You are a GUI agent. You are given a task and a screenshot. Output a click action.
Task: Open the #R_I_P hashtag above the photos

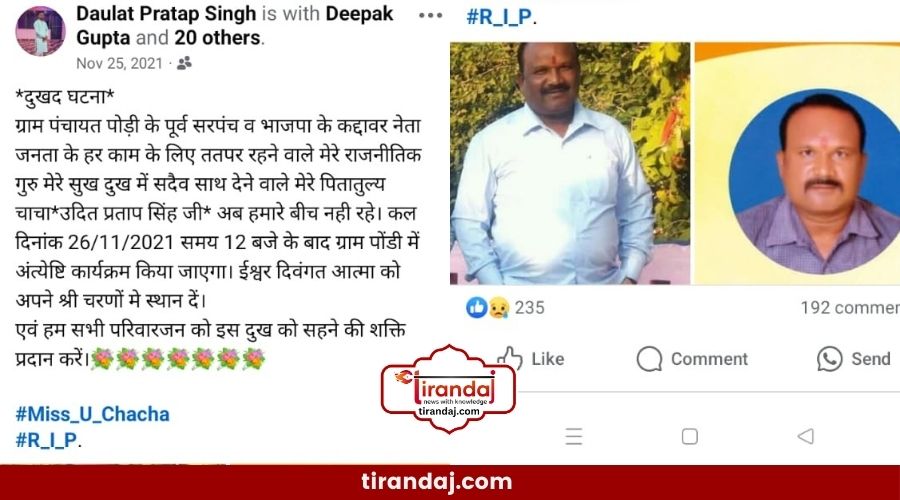(x=499, y=17)
